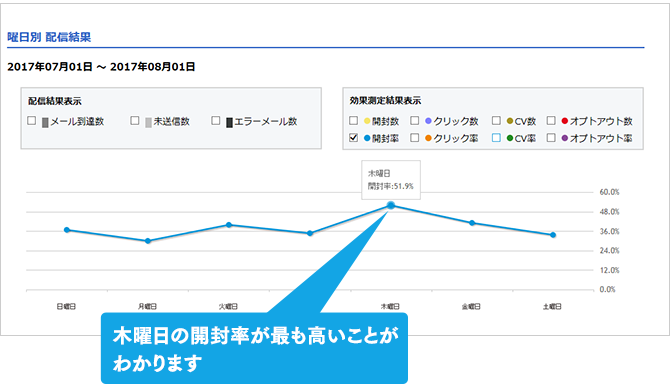Tick the 未送信数 checkbox
Viewport: 670px width, 387px height.
[x=135, y=121]
